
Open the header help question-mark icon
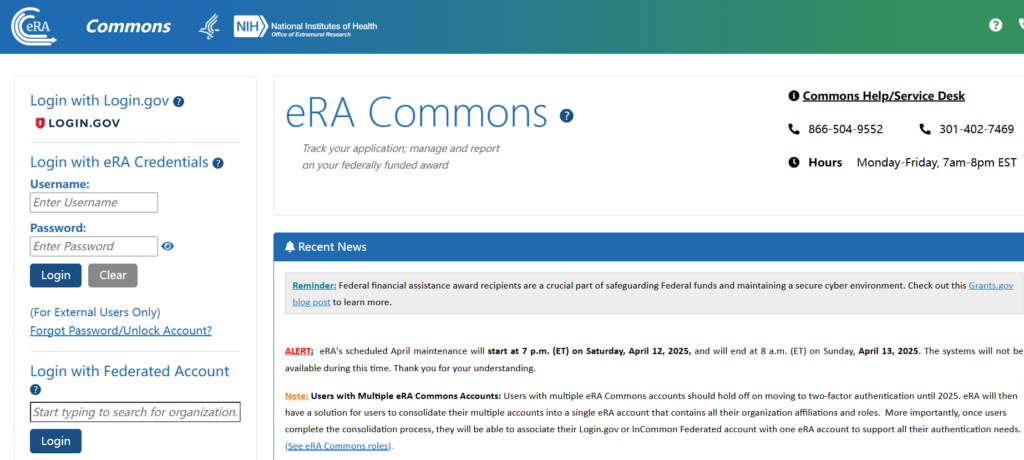coord(995,25)
